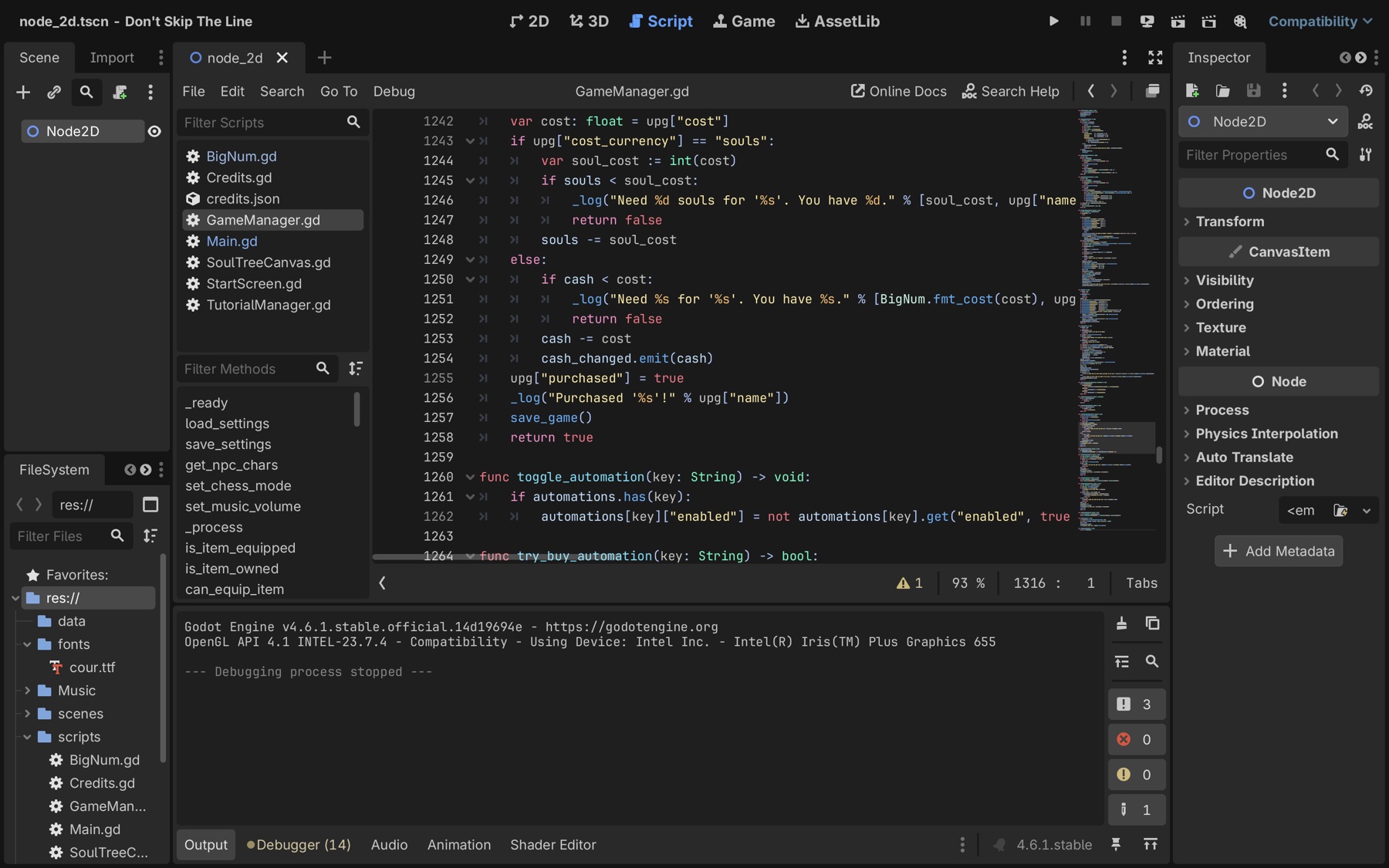Toggle Node2D visibility eye icon
Viewport: 1389px width, 868px height.
[x=154, y=131]
